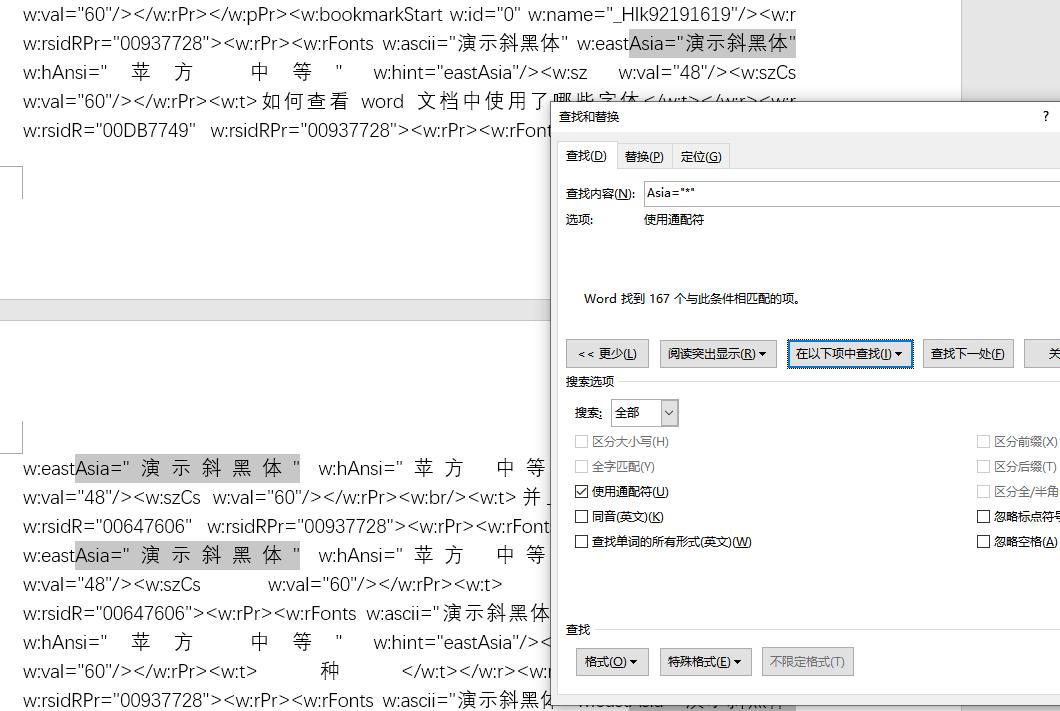The image size is (1060, 711).
Task: Click the dialog's Help (?) icon
Action: 1045,116
